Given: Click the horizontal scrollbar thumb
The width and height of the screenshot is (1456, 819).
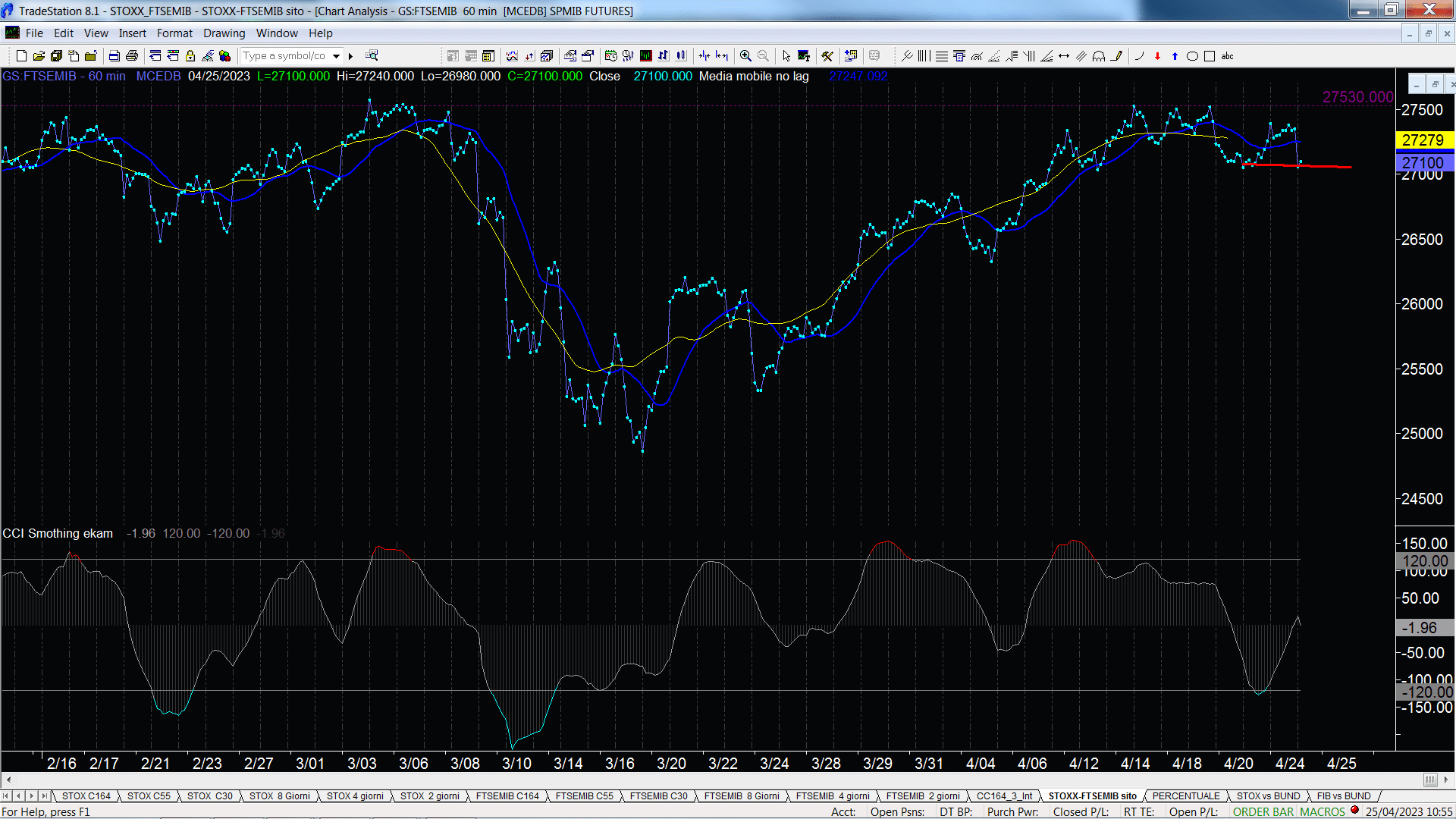Looking at the screenshot, I should click(1429, 780).
